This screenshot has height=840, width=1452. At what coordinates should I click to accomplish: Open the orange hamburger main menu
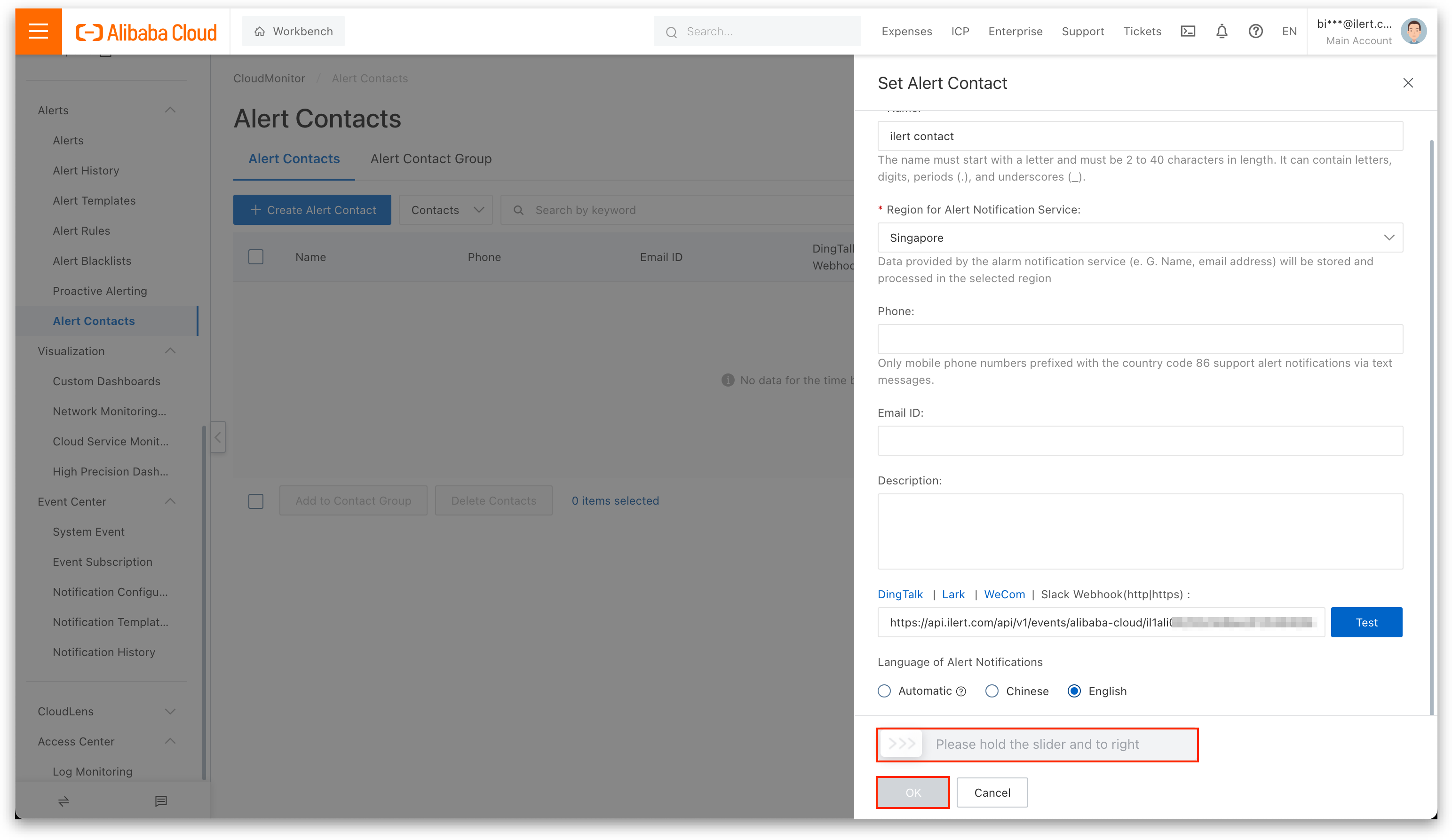(x=38, y=31)
